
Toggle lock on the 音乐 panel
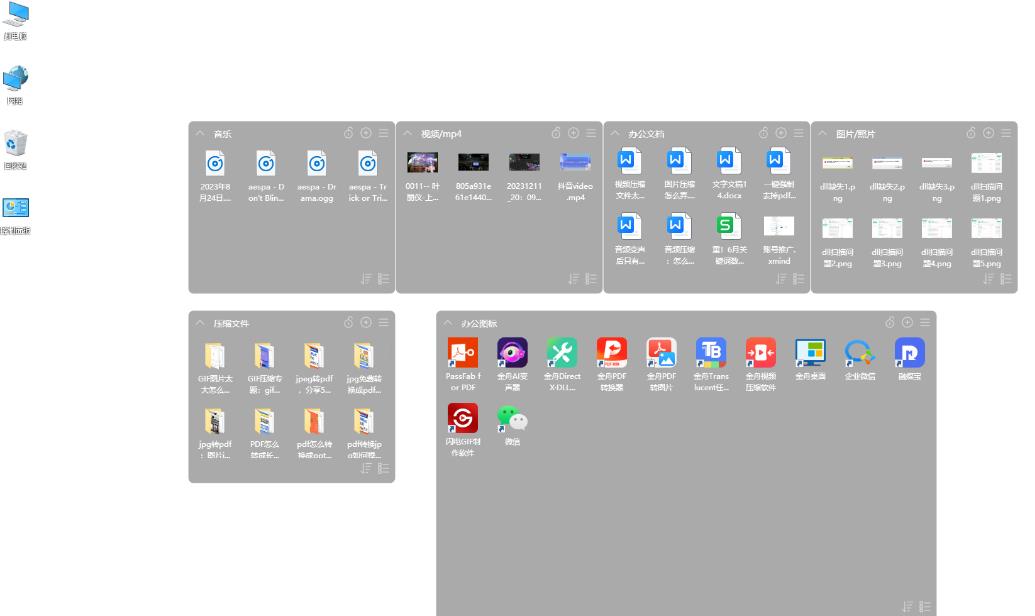tap(349, 133)
